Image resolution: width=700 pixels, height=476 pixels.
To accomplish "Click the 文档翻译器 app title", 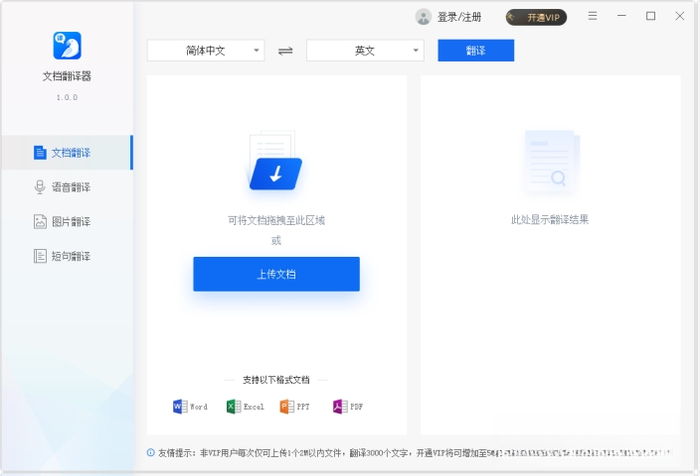I will (67, 76).
